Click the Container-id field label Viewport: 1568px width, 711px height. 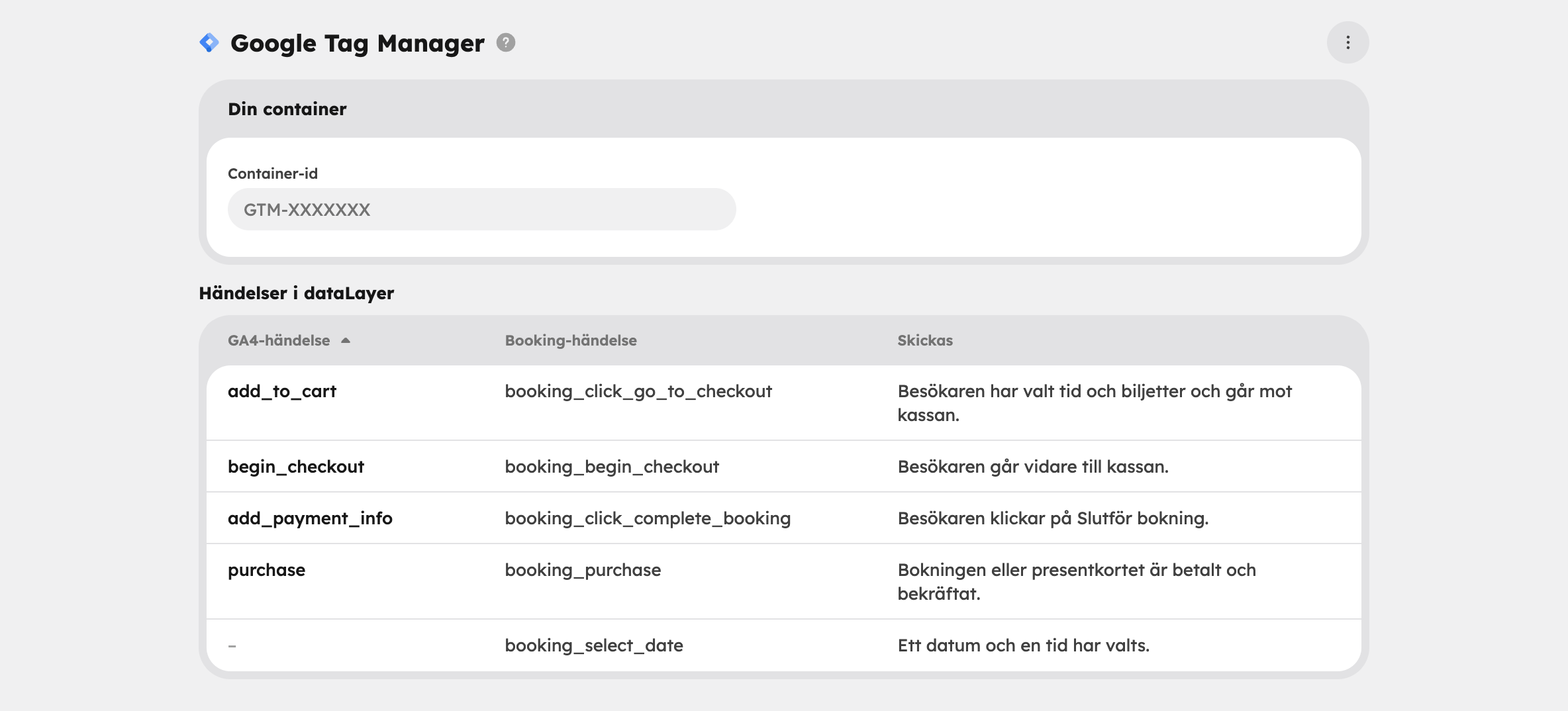tap(273, 173)
